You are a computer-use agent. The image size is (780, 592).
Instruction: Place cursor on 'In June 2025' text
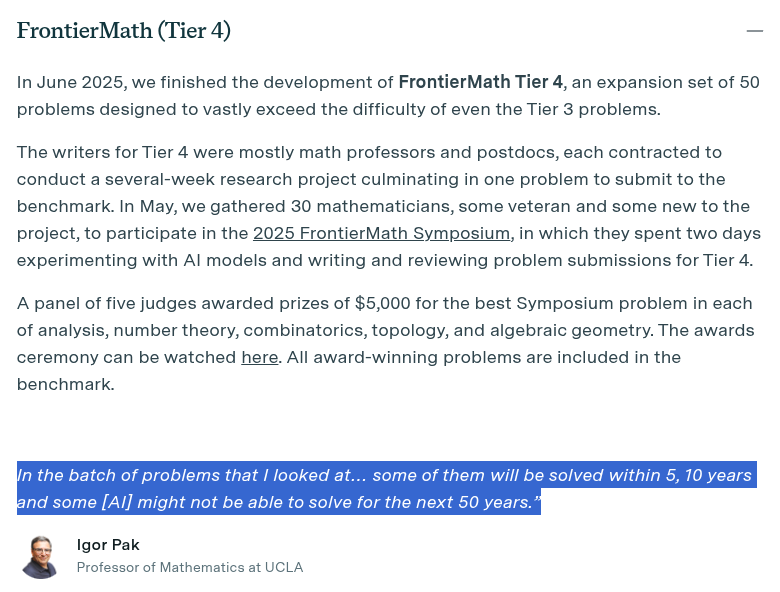tap(69, 82)
